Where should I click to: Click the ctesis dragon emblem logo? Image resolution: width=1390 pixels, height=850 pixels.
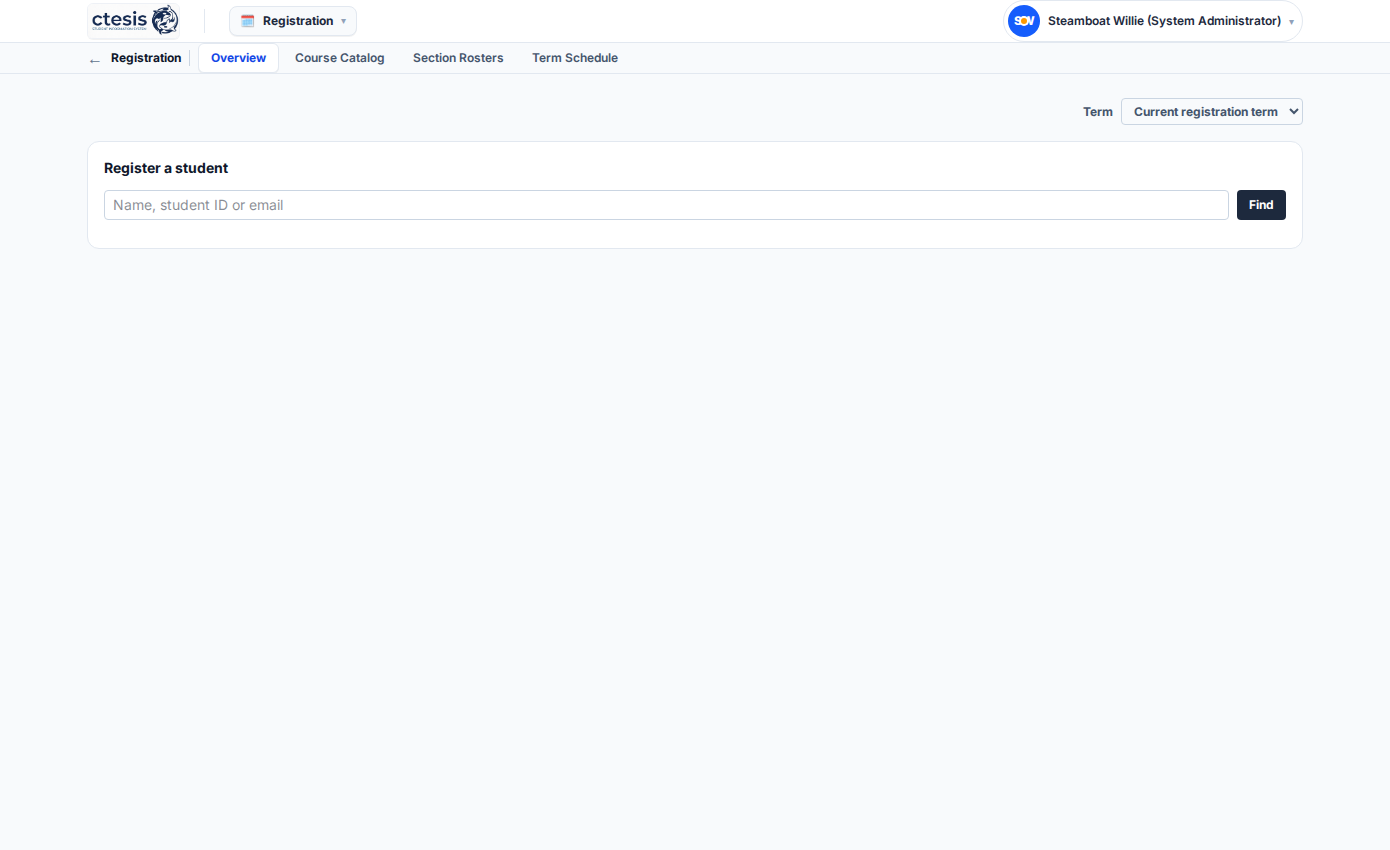tap(165, 20)
